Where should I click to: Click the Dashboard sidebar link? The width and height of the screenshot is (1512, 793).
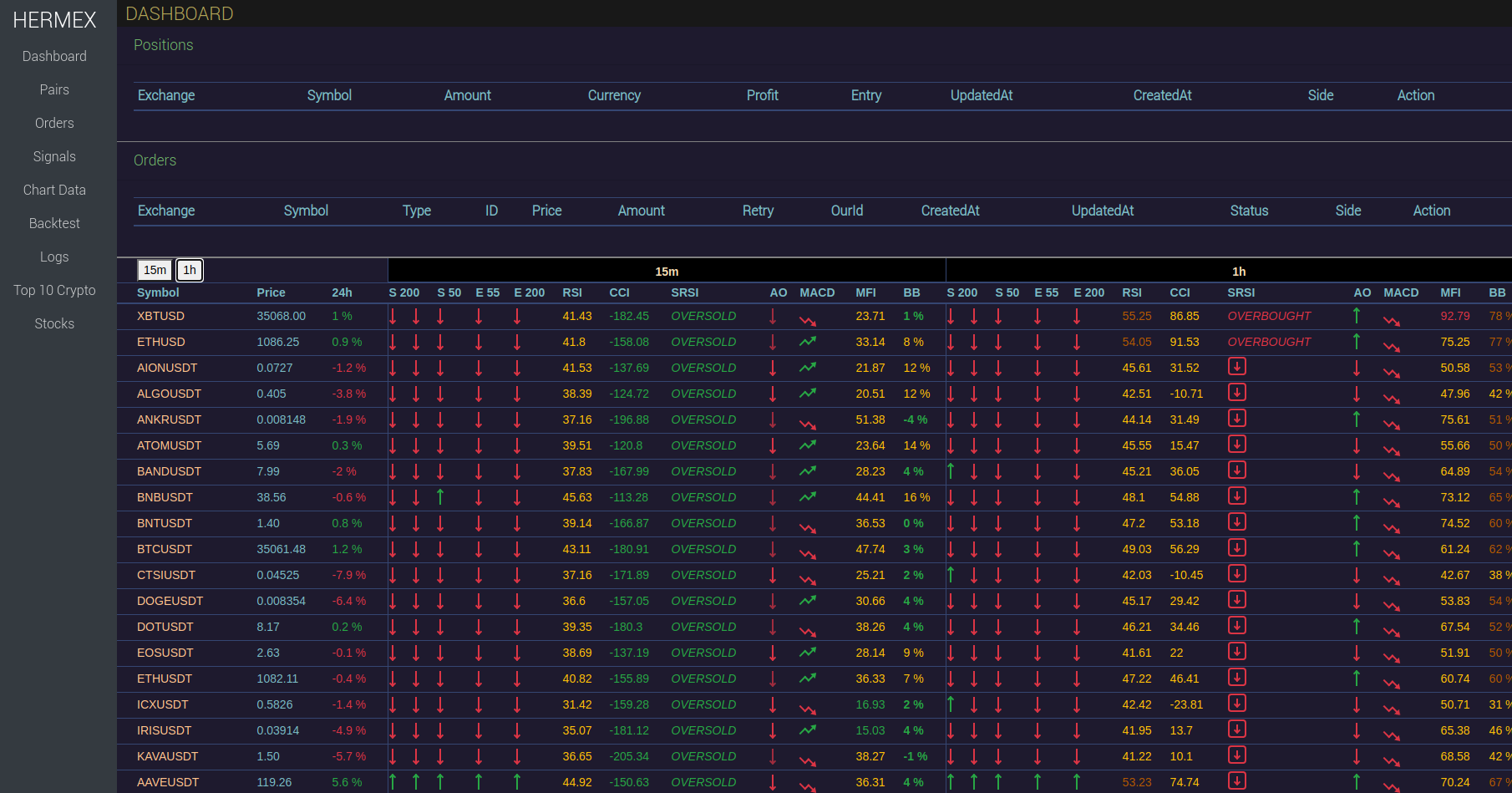tap(54, 56)
